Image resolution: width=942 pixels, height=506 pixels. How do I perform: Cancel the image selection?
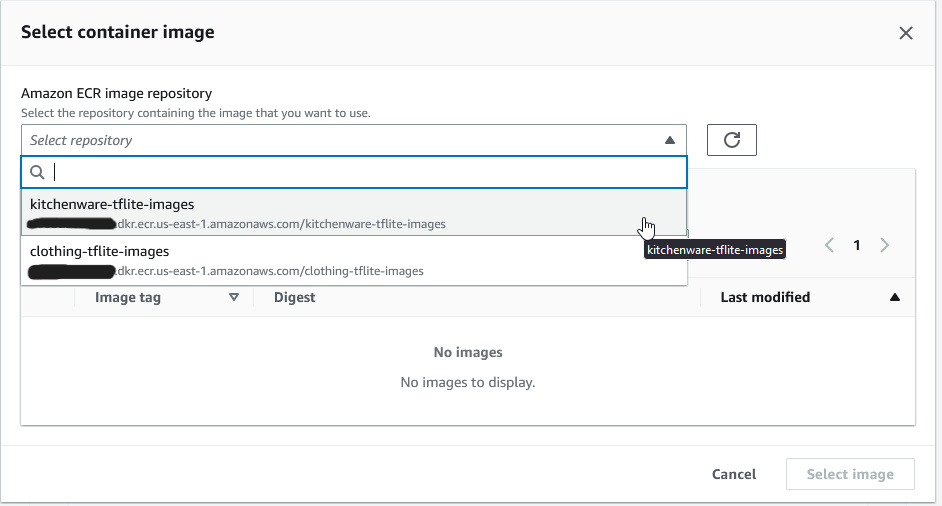tap(734, 474)
